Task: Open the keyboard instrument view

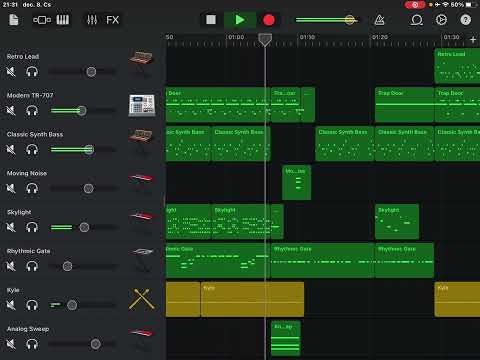Action: tap(63, 20)
